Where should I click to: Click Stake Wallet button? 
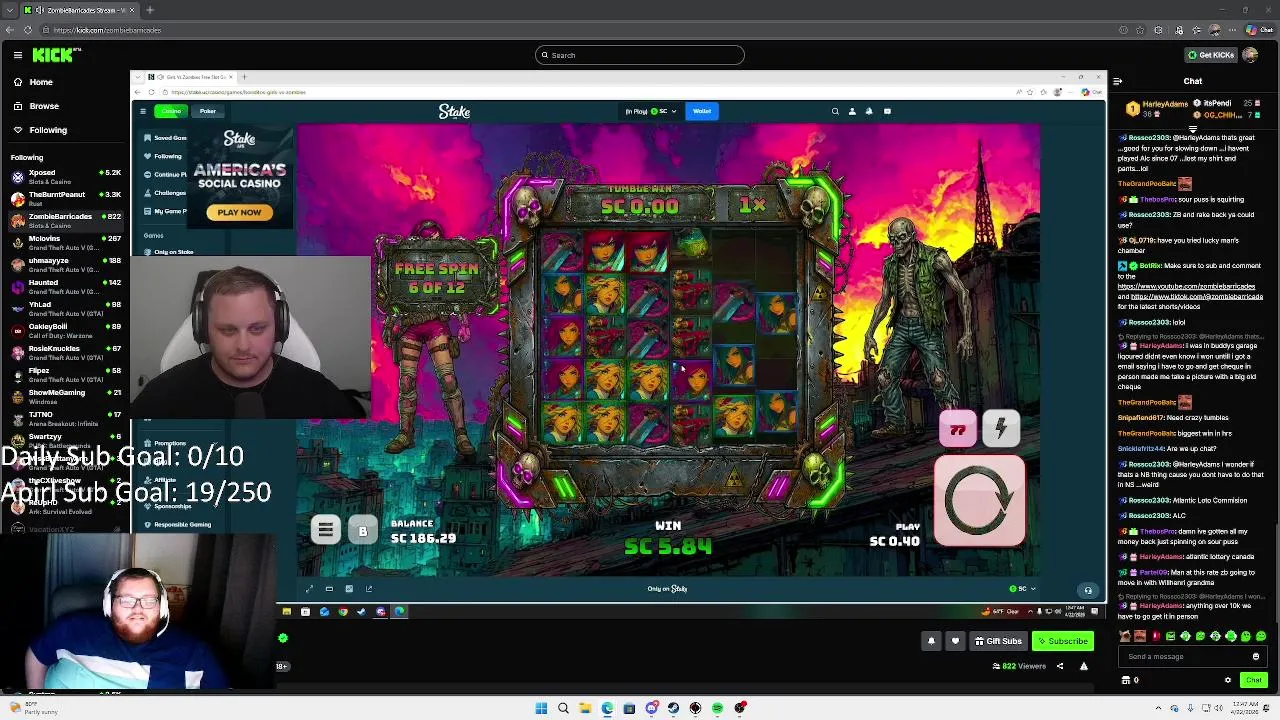click(x=702, y=111)
